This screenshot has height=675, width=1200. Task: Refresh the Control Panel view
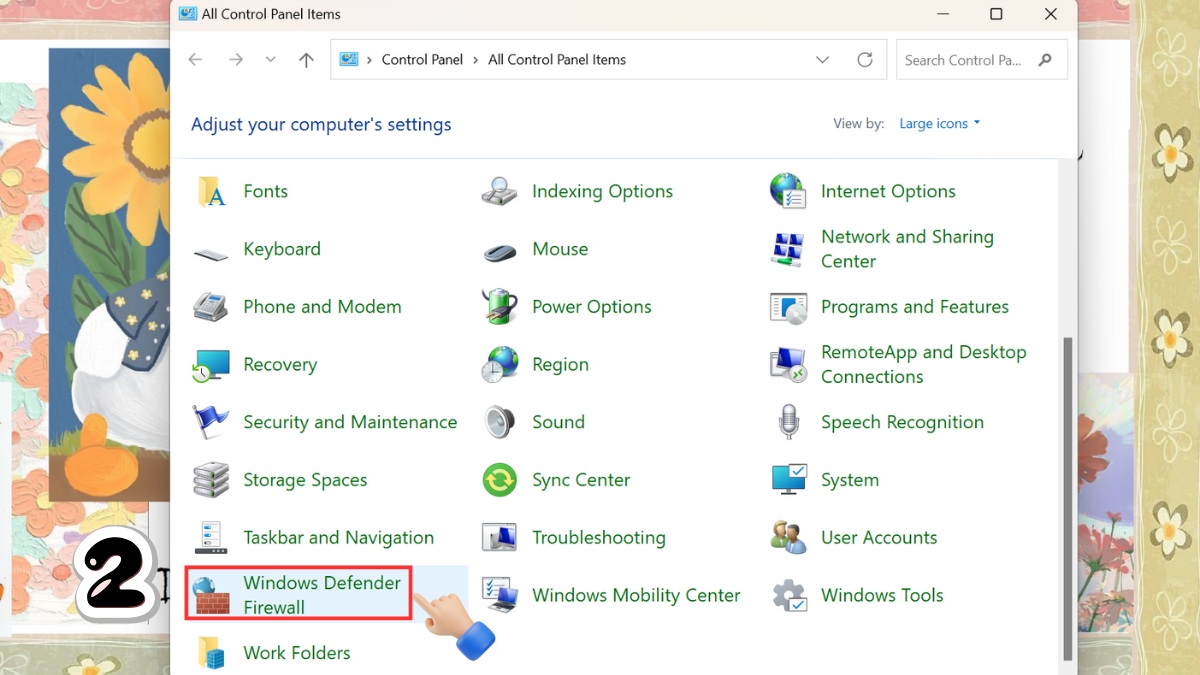coord(865,60)
